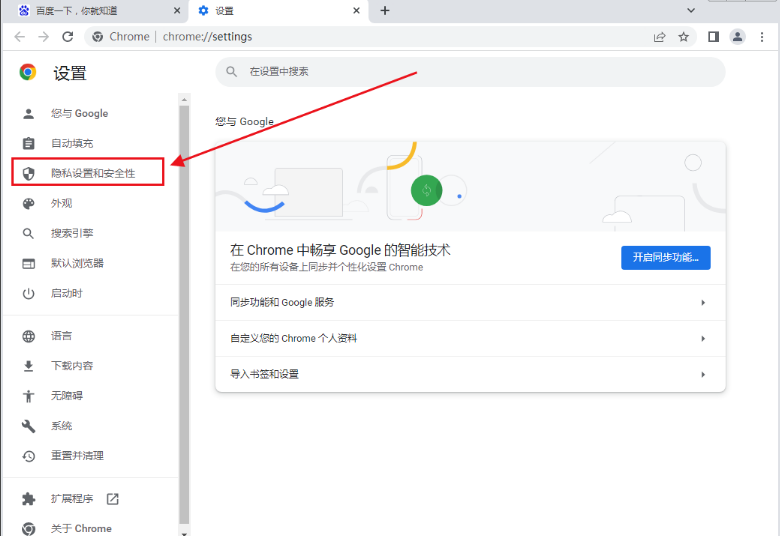Viewport: 780px width, 536px height.
Task: Expand 自定义您的 Chrome 个人资料 row arrow
Action: [703, 338]
